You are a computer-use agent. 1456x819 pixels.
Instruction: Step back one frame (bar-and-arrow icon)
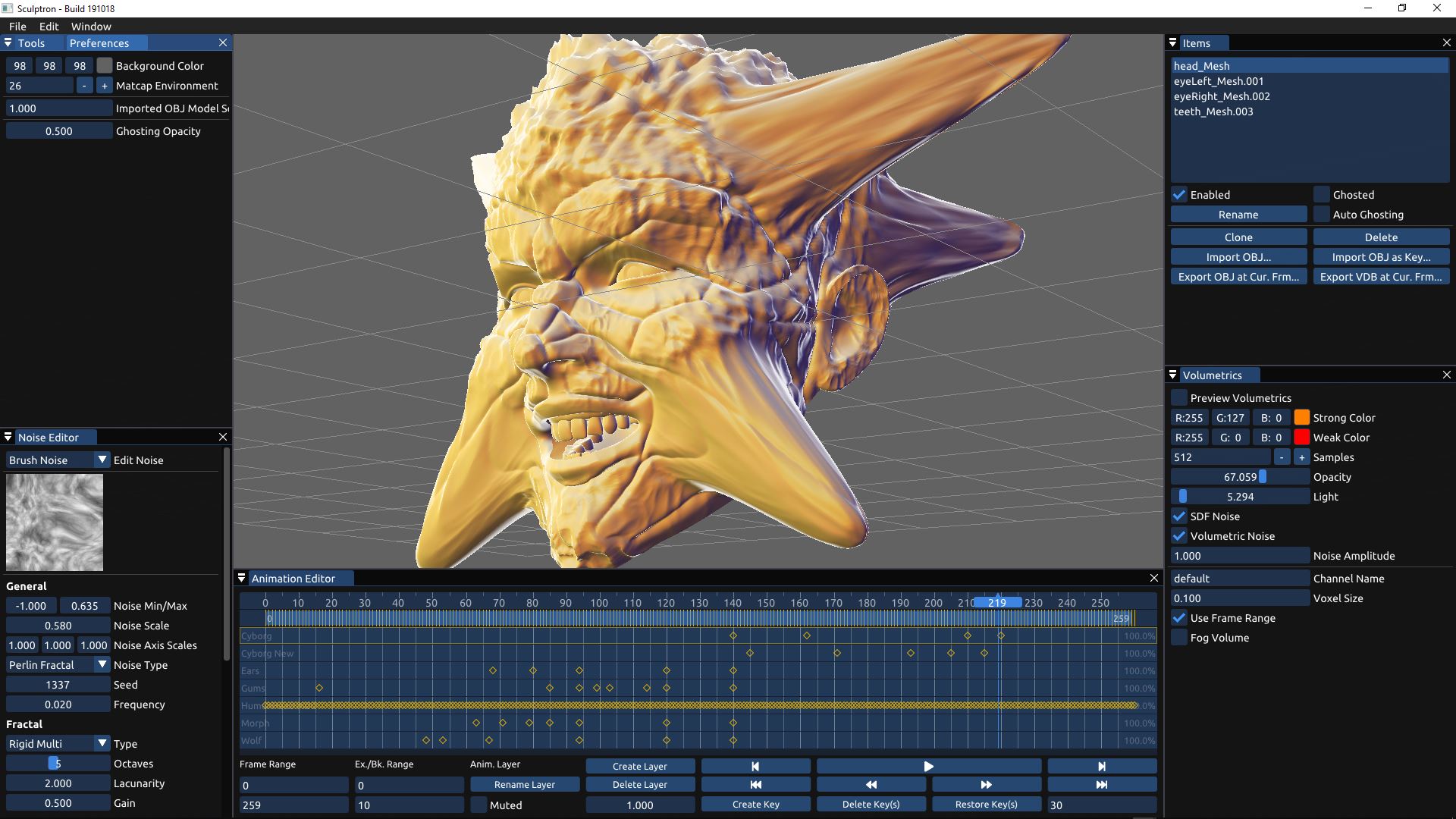[755, 767]
